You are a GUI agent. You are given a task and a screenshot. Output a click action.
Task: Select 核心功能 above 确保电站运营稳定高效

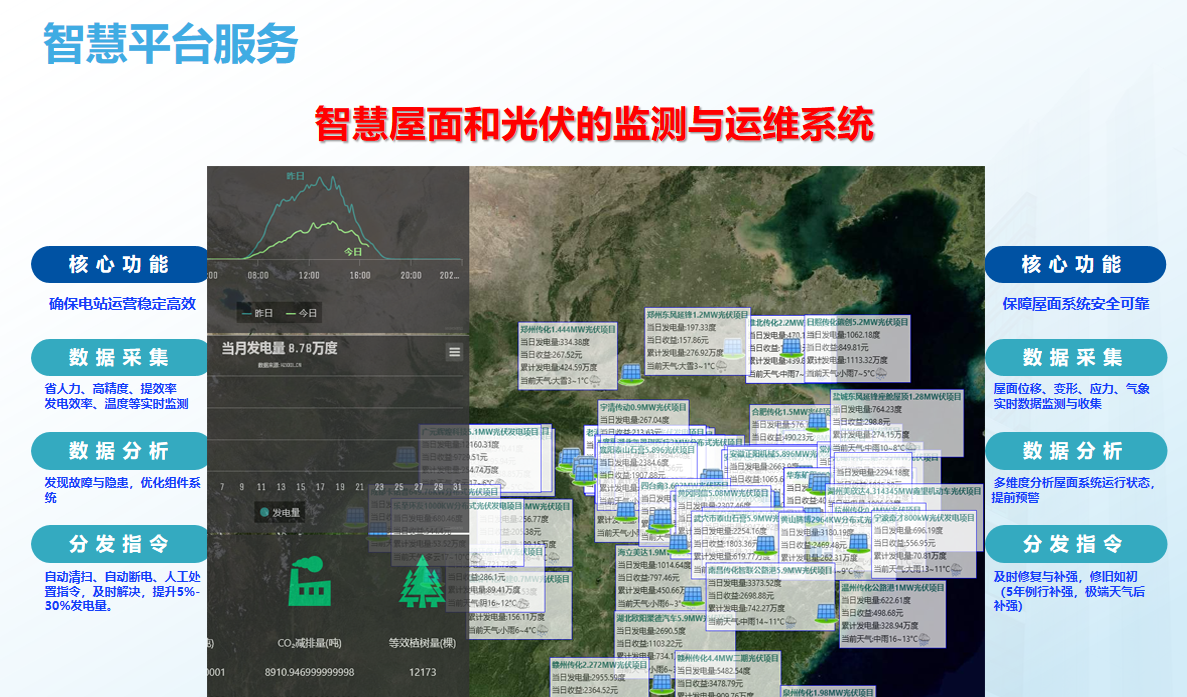(x=118, y=265)
